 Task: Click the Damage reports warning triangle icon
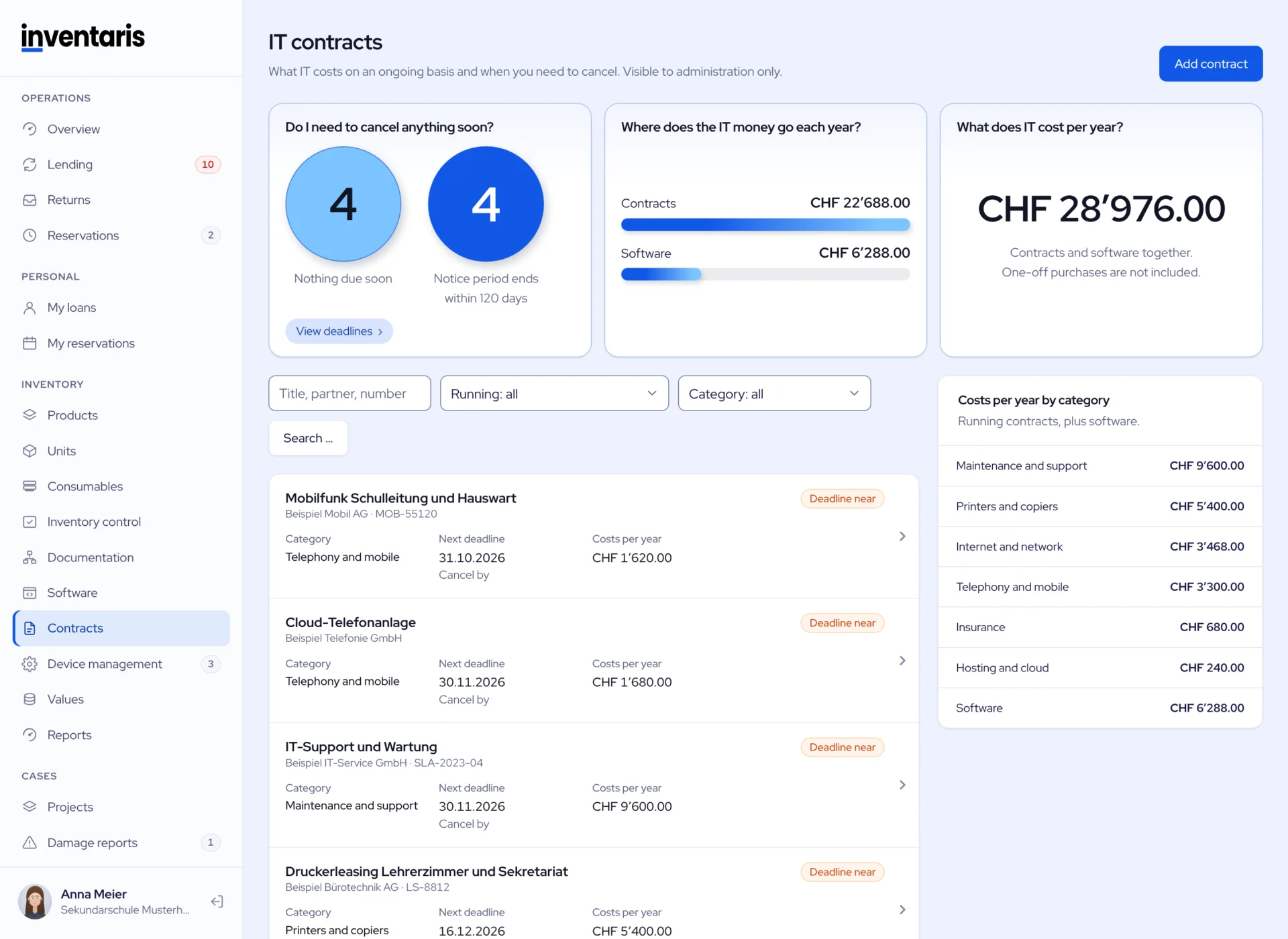(30, 842)
